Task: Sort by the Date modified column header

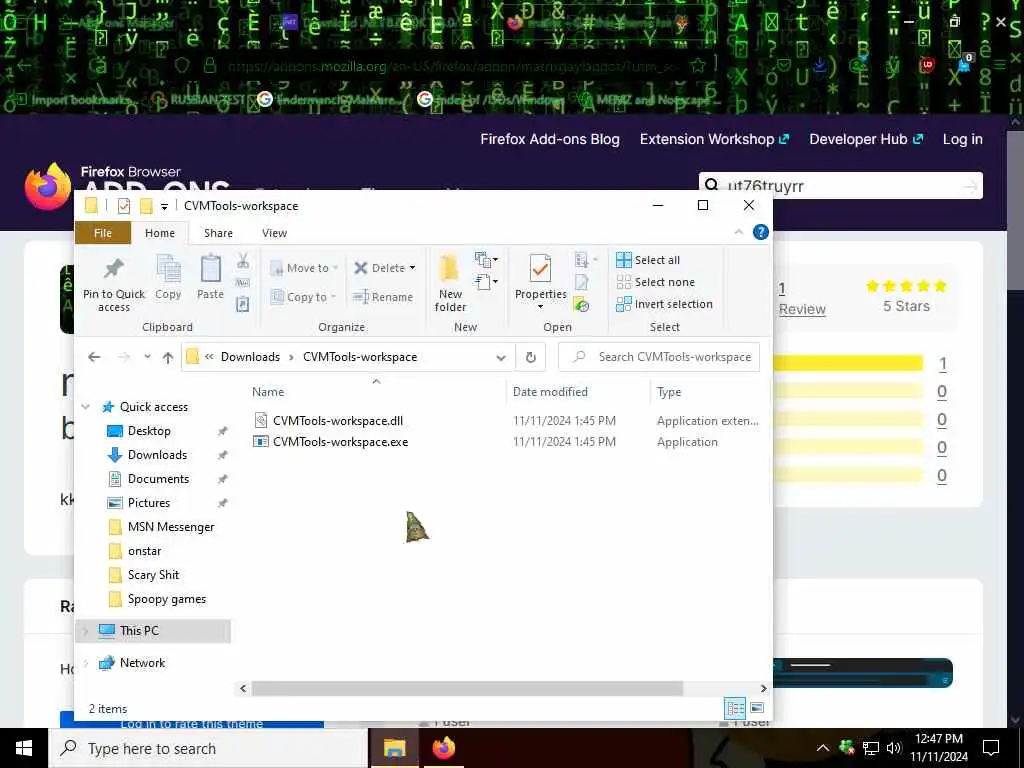Action: click(550, 392)
